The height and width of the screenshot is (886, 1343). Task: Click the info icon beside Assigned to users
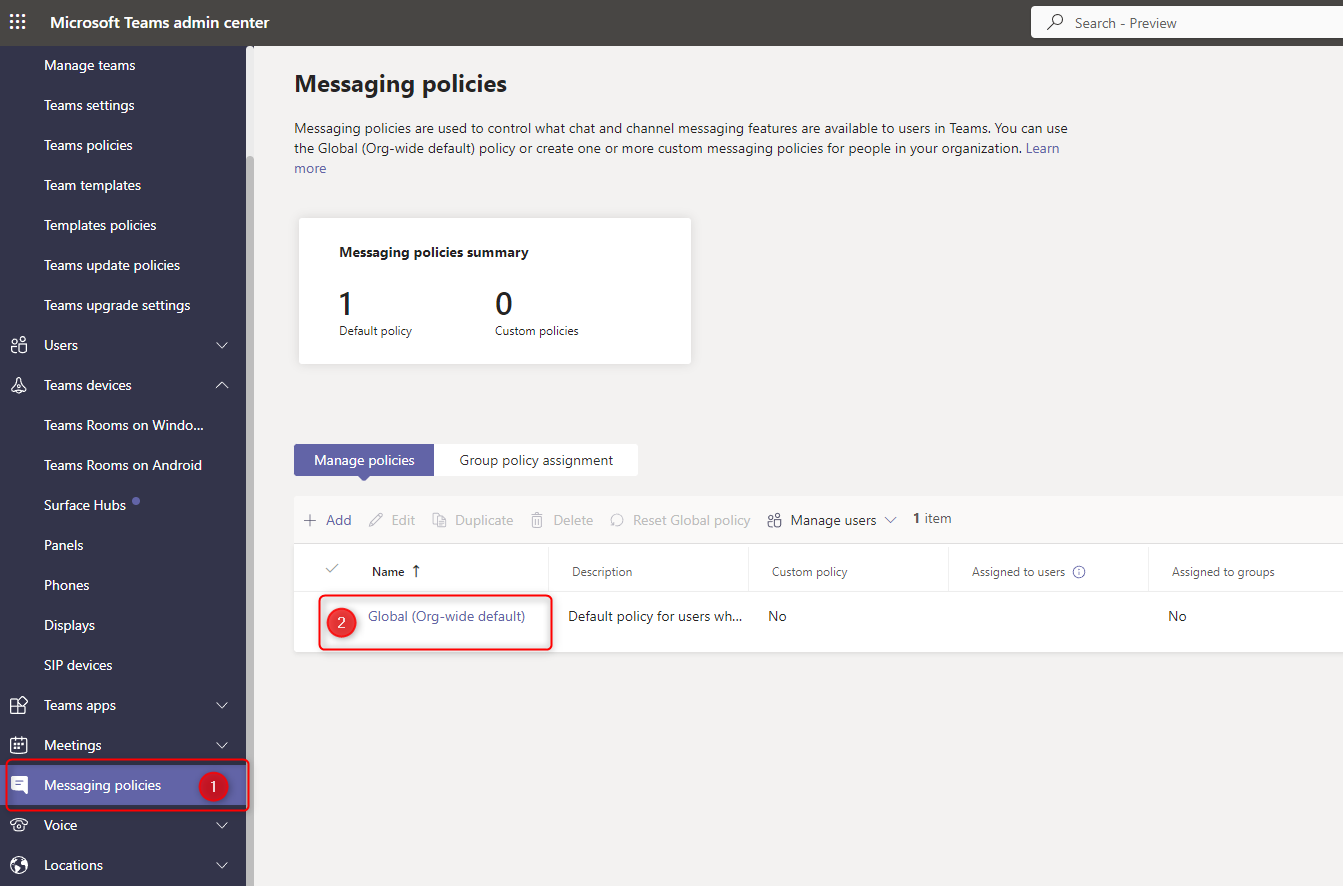pos(1079,572)
